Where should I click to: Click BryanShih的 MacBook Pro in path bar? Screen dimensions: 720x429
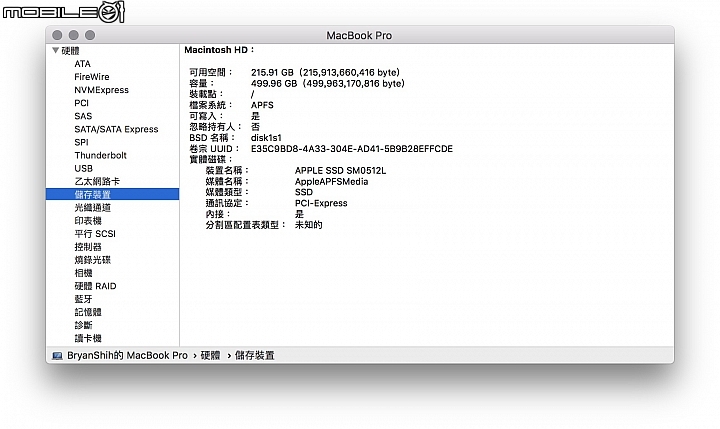127,356
